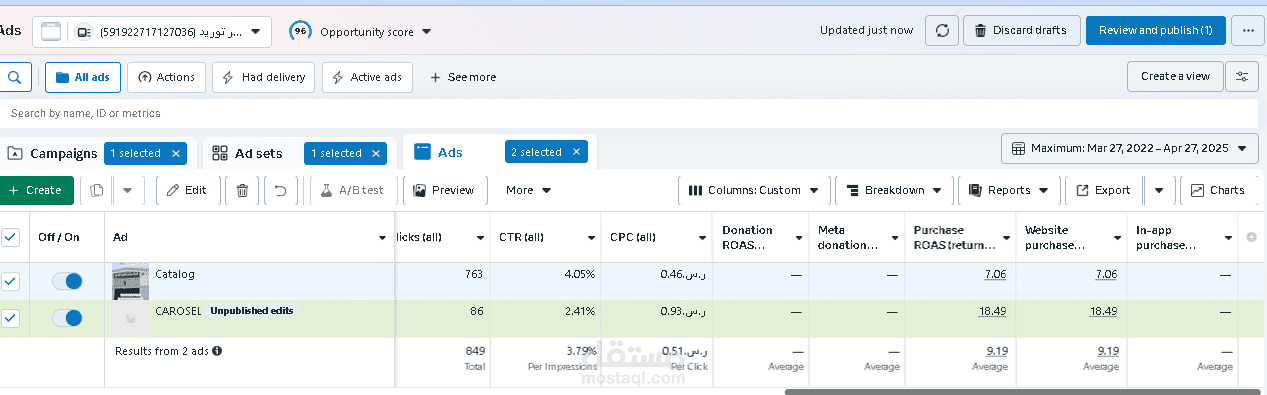Open the three-dots more options button

1247,30
